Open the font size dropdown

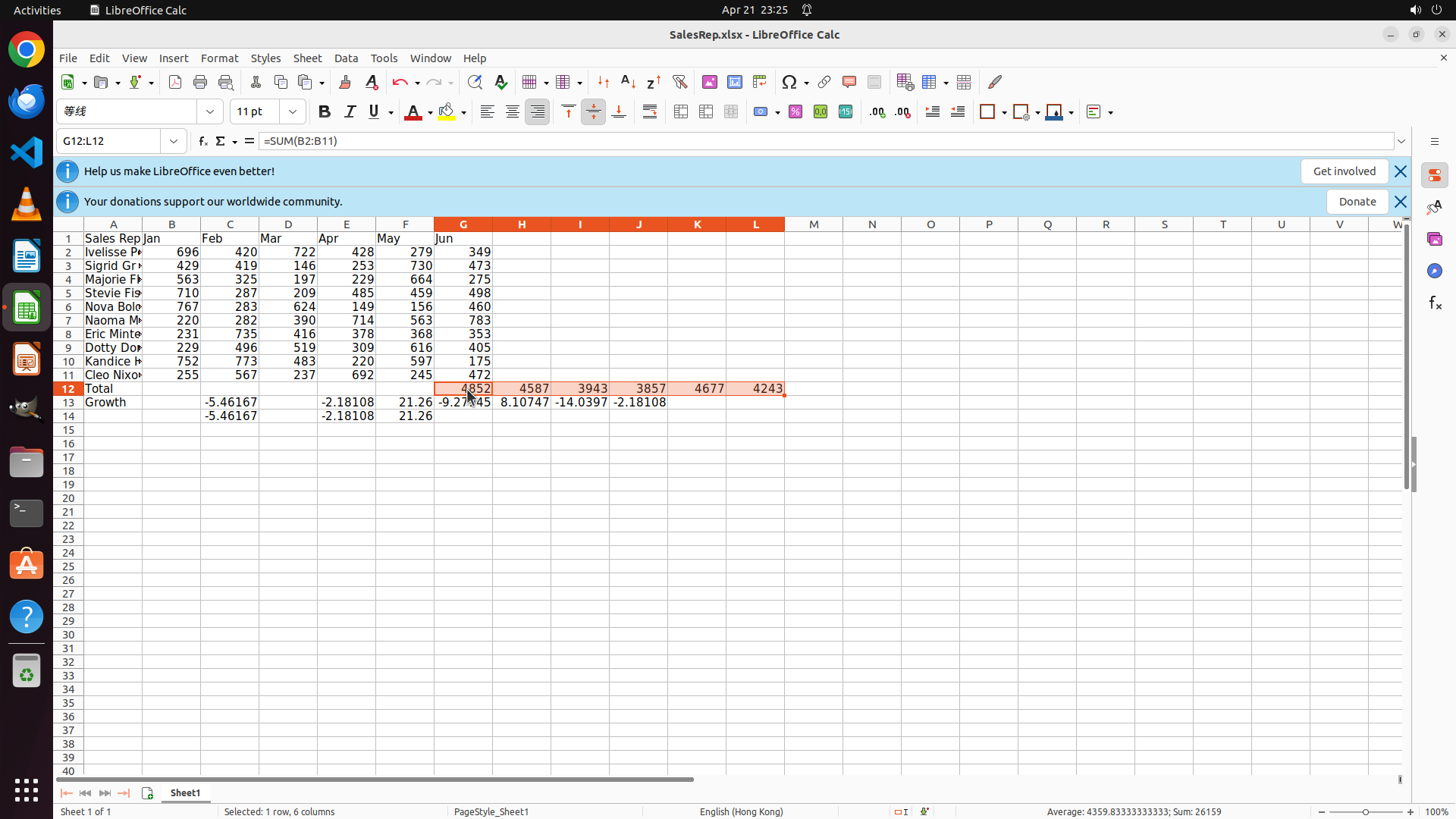point(293,112)
